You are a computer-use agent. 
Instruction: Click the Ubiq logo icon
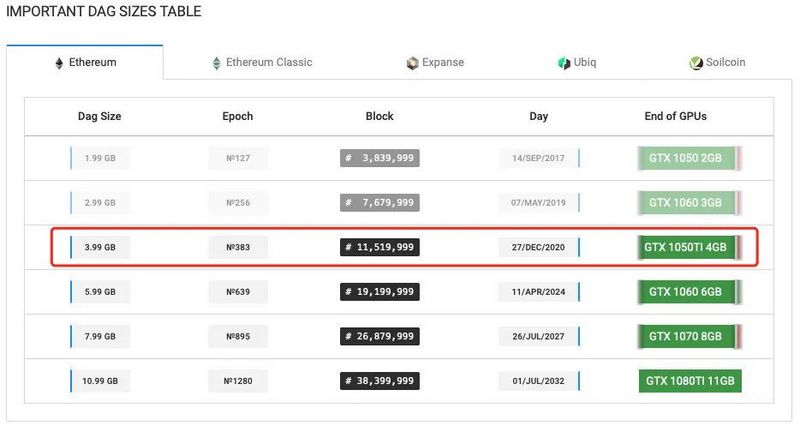pos(564,63)
